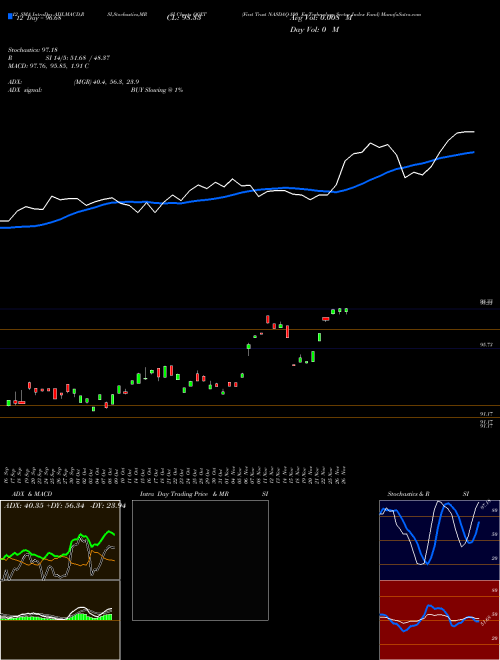The height and width of the screenshot is (660, 500).
Task: Click 'Intra Day Trading Price & MR' title
Action: 184,494
